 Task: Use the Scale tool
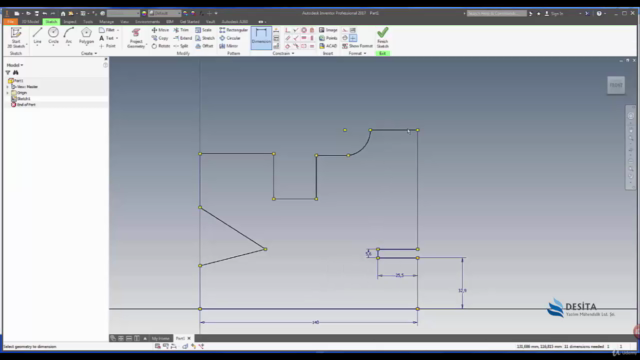[x=203, y=30]
